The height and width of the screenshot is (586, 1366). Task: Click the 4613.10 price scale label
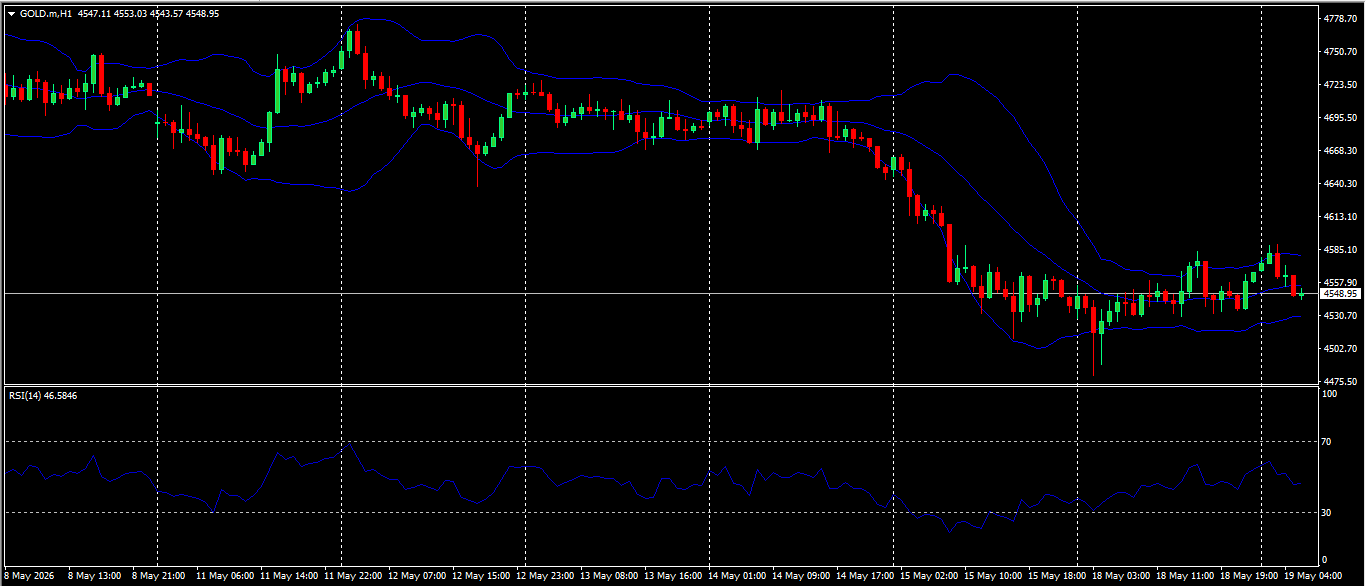1338,217
